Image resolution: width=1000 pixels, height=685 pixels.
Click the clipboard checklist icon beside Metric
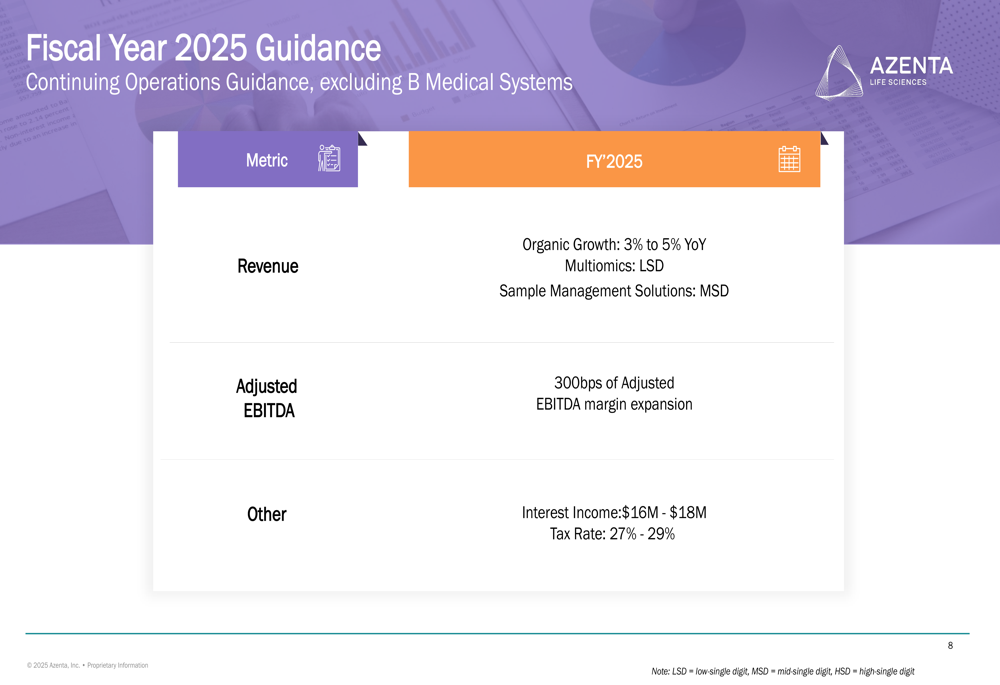click(x=329, y=159)
